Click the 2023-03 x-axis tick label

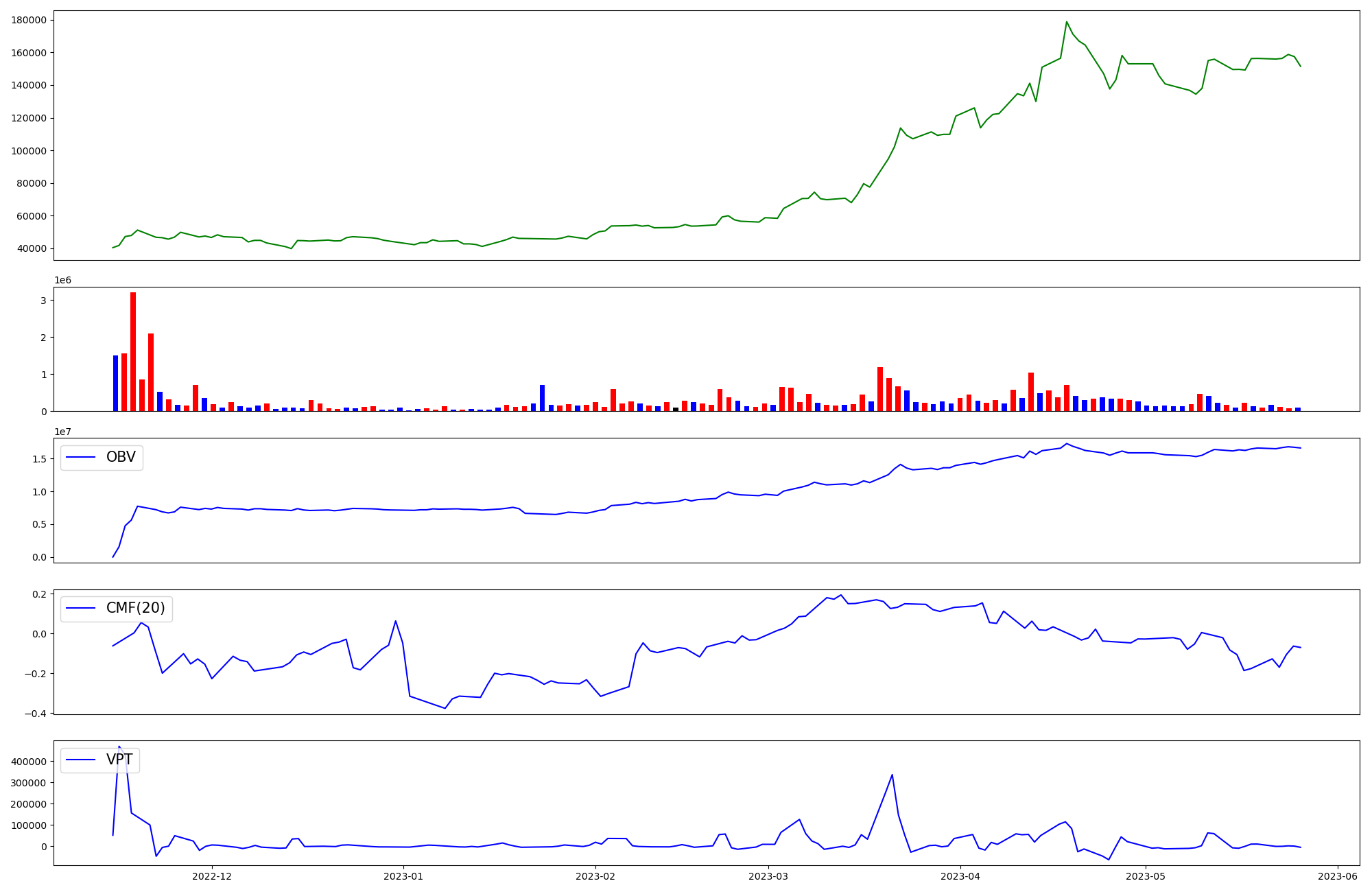point(768,876)
